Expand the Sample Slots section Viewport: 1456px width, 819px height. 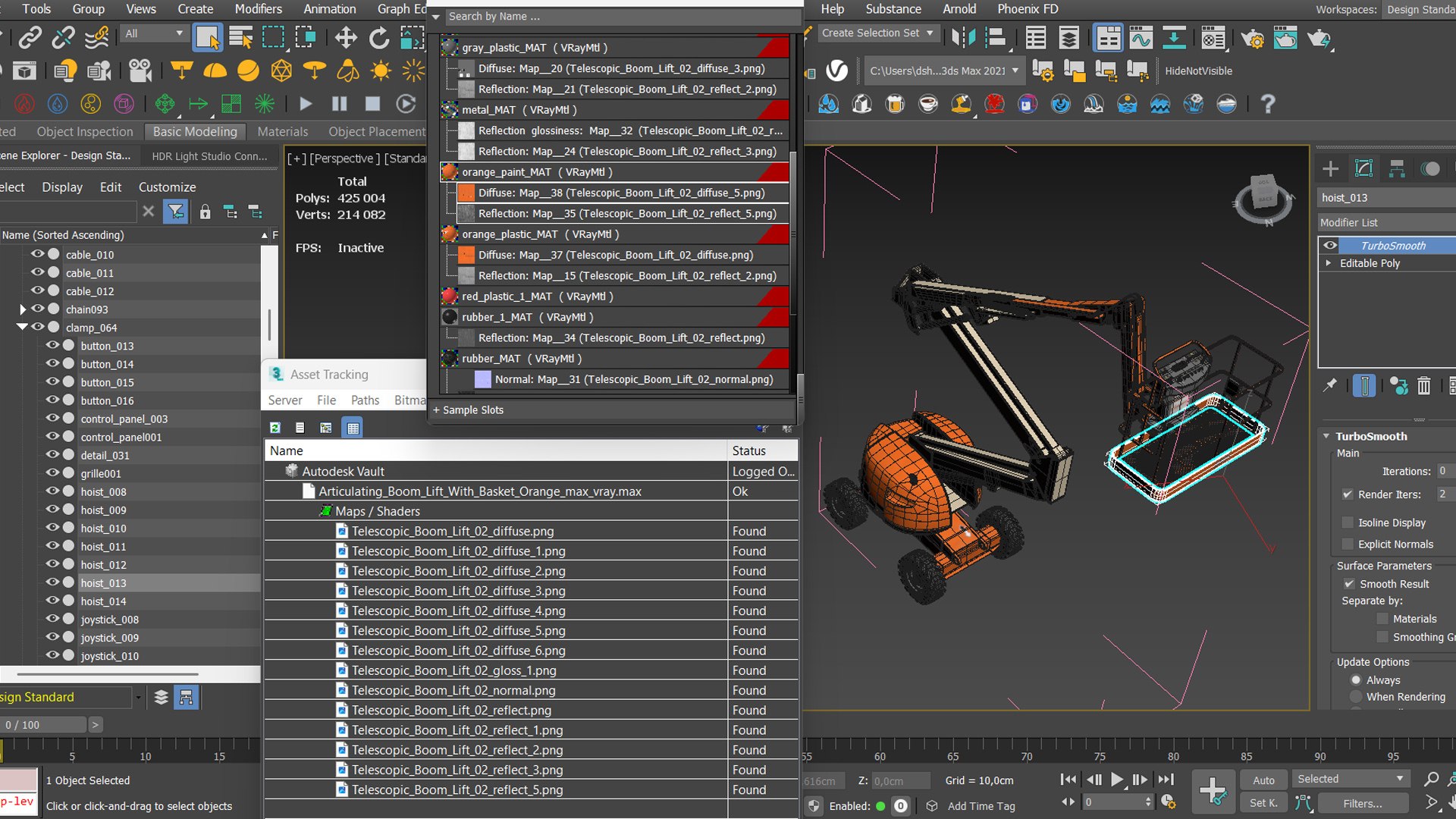pyautogui.click(x=468, y=410)
